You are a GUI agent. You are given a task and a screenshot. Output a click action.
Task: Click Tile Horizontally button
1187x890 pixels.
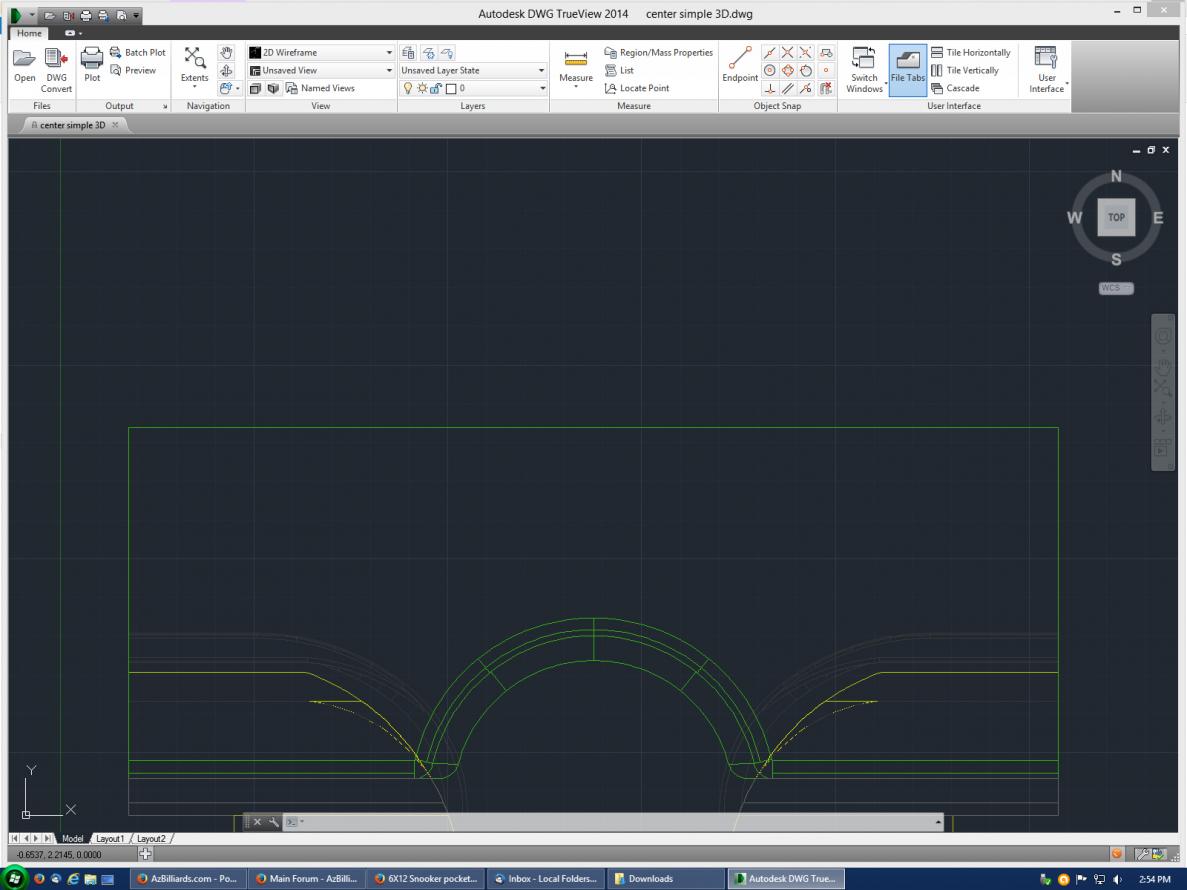970,53
